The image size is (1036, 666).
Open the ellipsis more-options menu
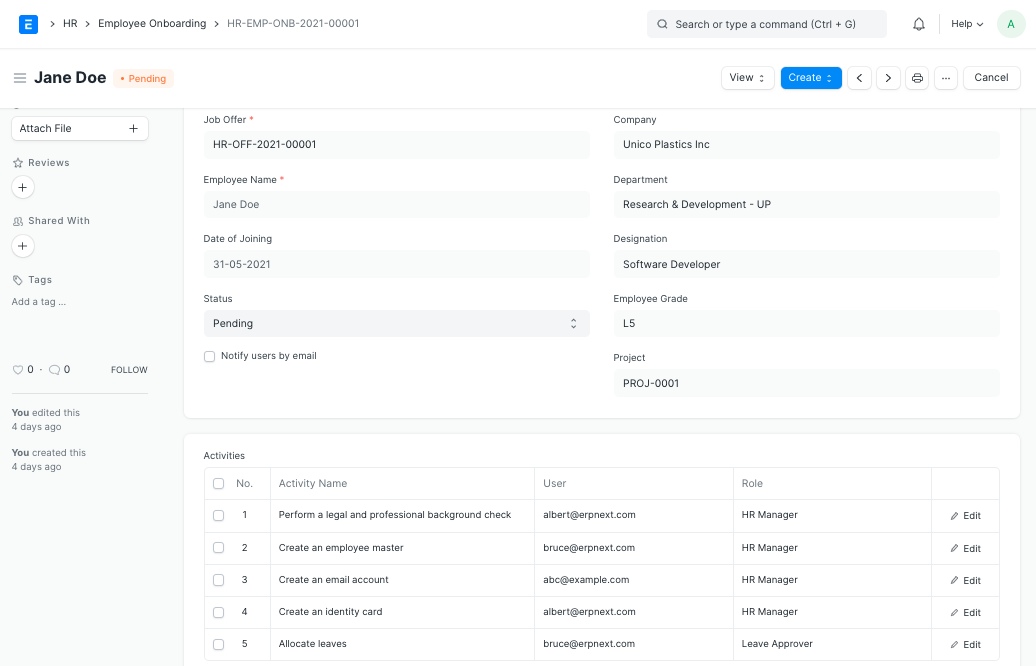[946, 77]
